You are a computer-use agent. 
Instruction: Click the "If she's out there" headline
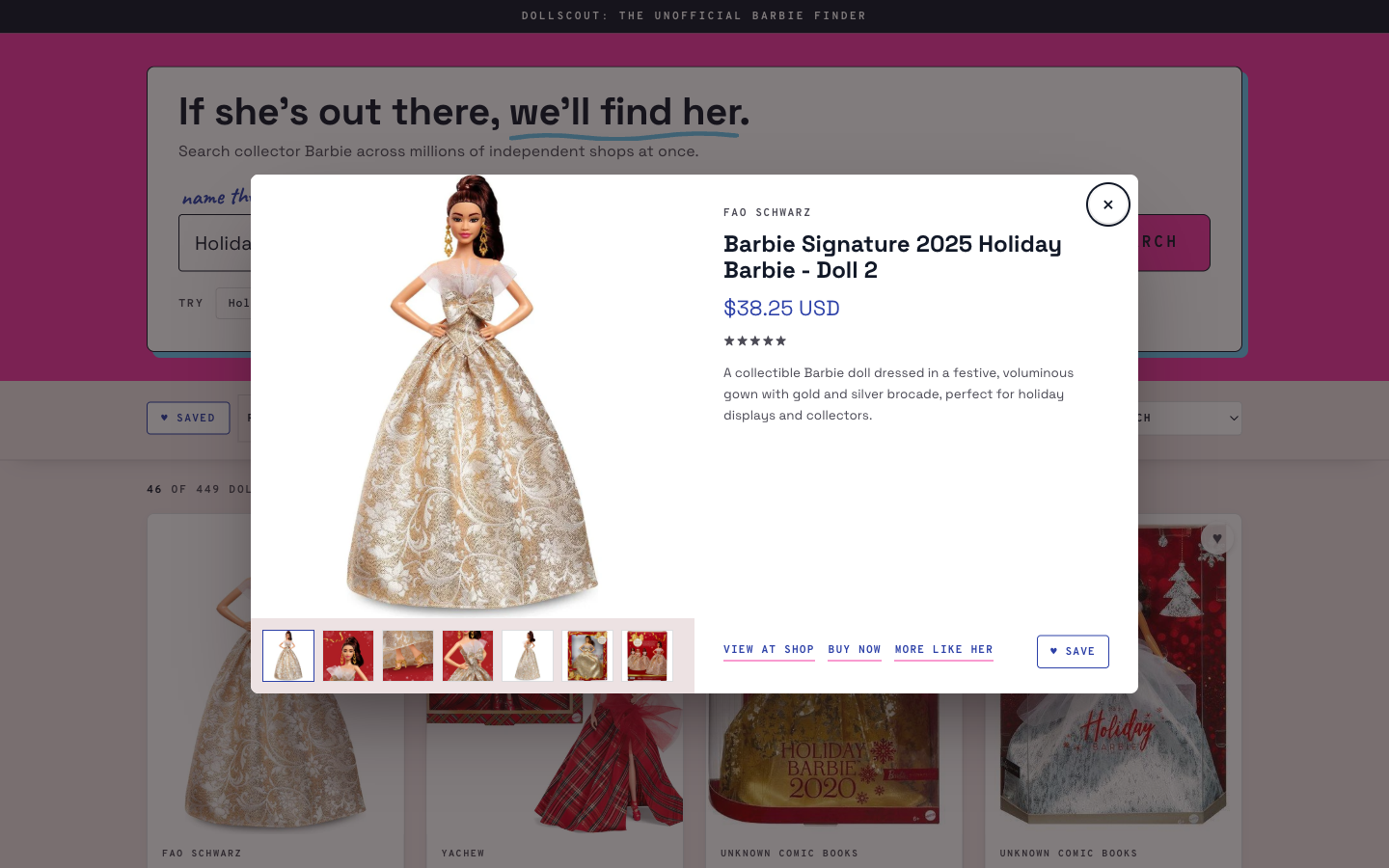(463, 113)
